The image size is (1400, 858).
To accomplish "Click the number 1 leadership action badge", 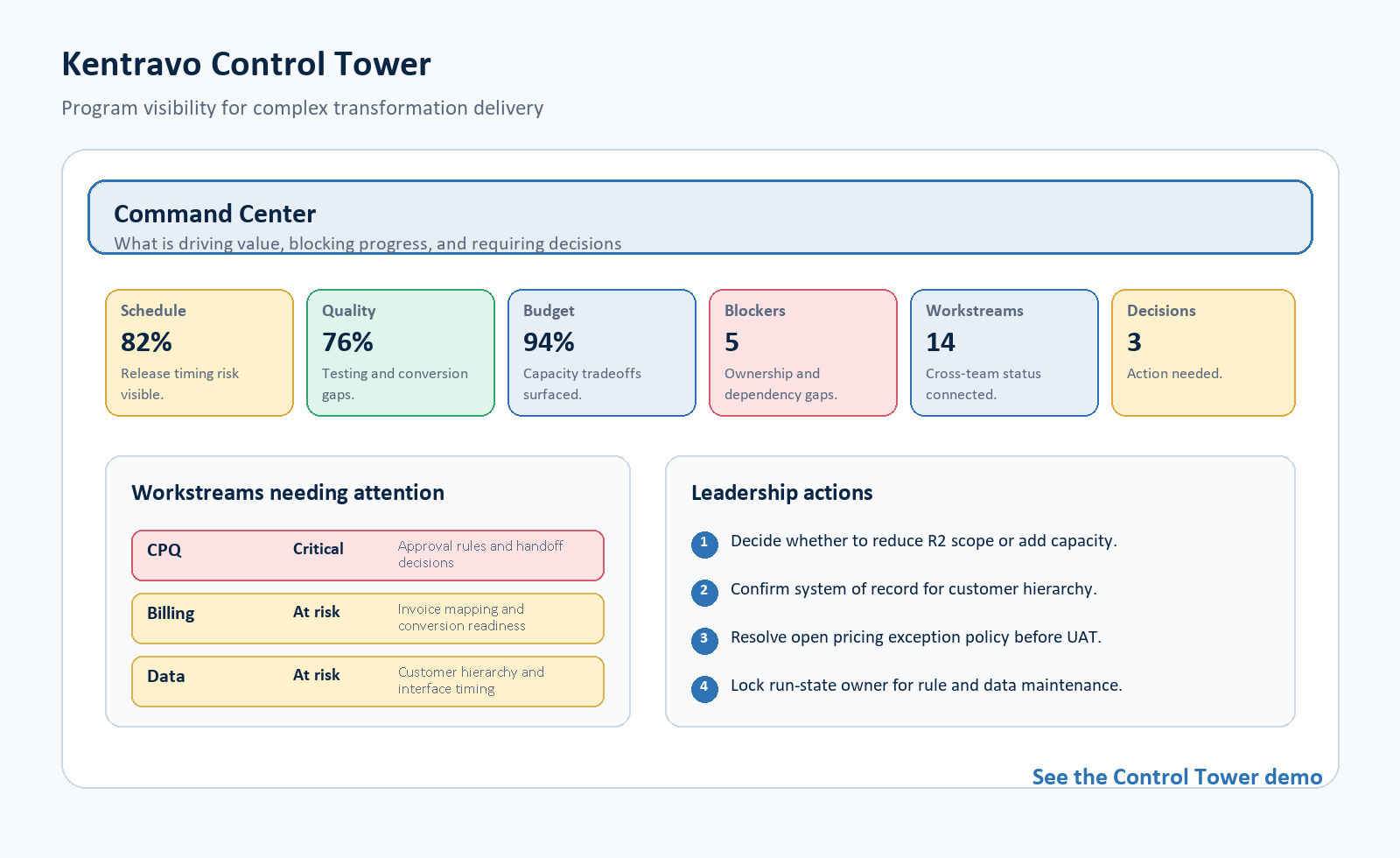I will (704, 545).
